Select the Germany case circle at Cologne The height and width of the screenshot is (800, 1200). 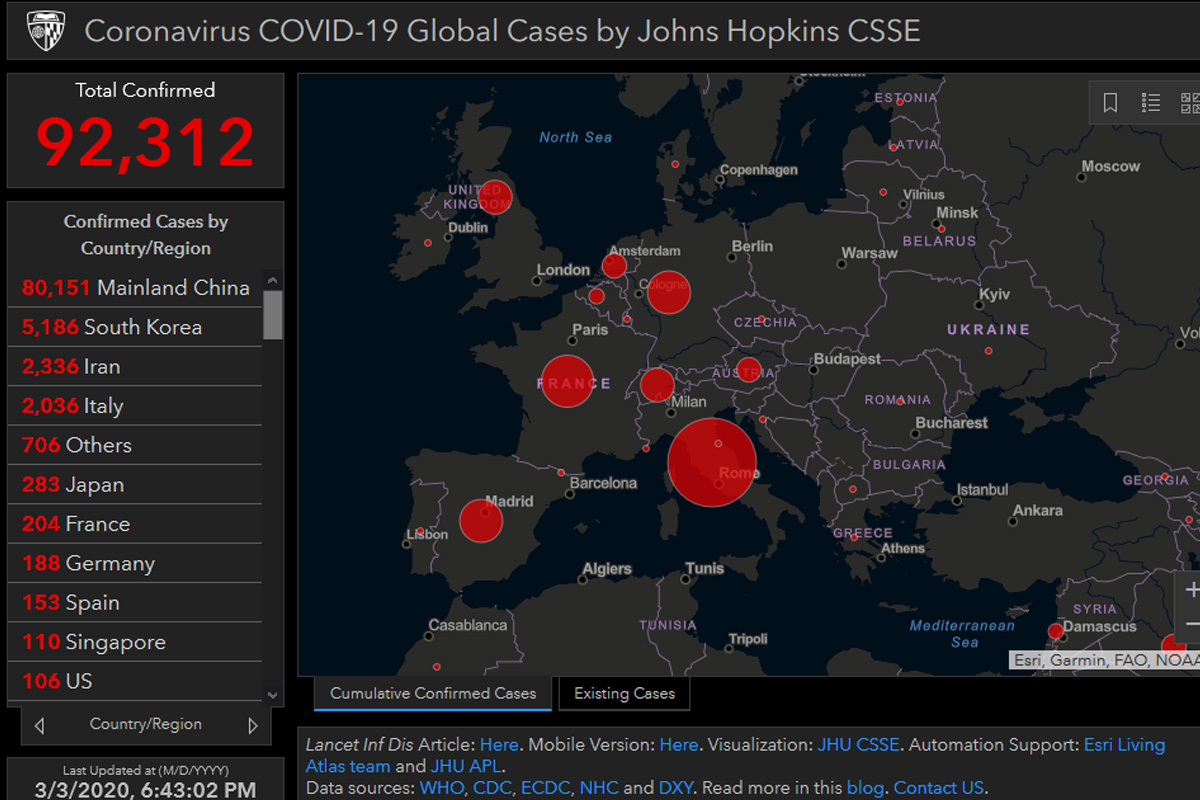coord(669,292)
